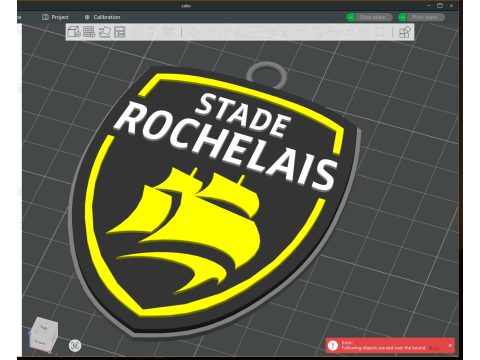Click the Add plate grid icon
Screen dimensions: 480x360
[89, 32]
